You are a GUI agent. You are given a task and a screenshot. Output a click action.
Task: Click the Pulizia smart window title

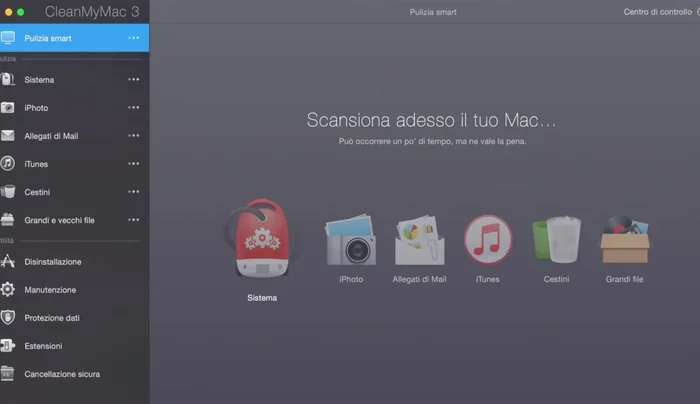(433, 12)
